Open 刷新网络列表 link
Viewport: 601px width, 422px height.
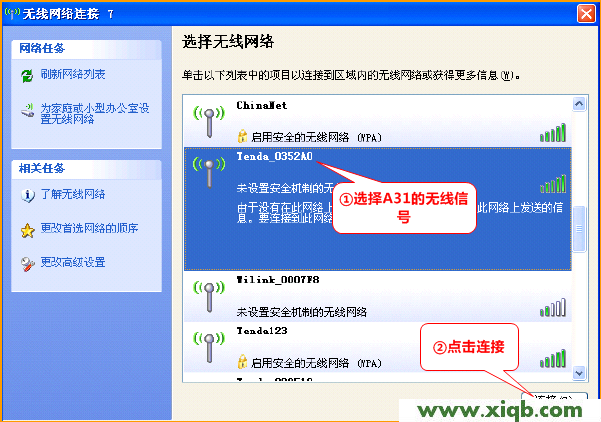73,74
